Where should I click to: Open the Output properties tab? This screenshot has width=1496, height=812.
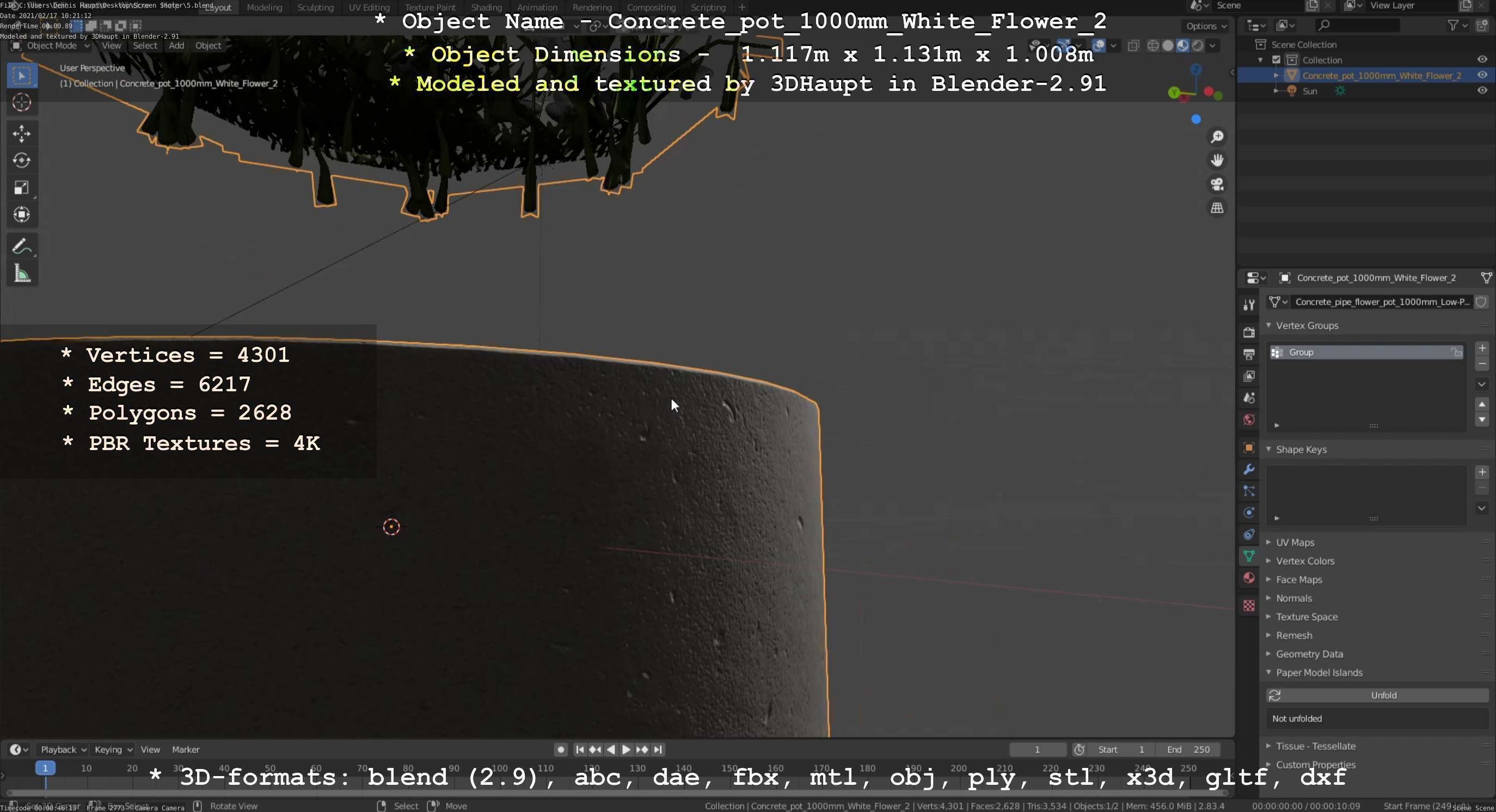[1249, 355]
